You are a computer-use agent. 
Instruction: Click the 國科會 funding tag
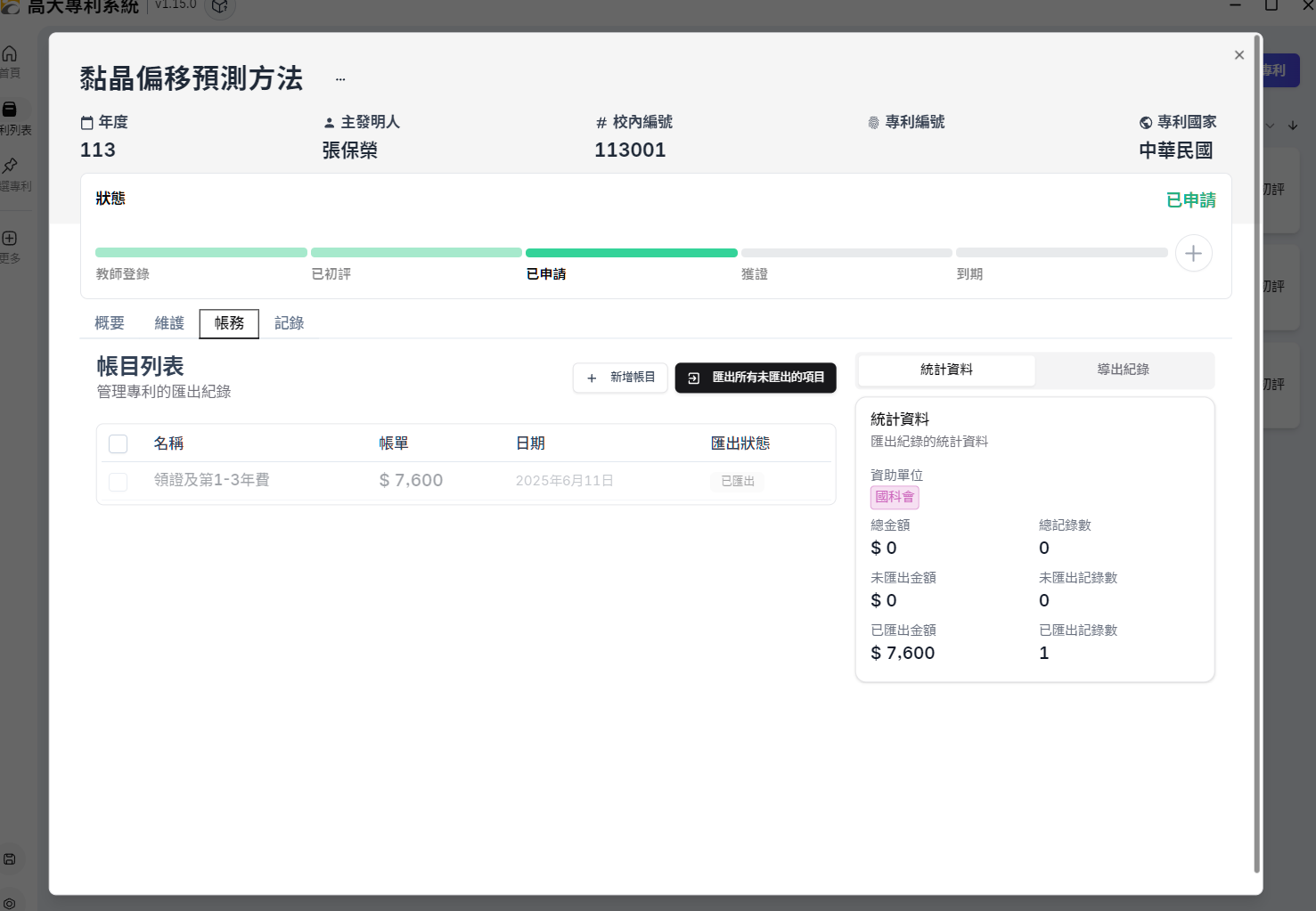[895, 497]
